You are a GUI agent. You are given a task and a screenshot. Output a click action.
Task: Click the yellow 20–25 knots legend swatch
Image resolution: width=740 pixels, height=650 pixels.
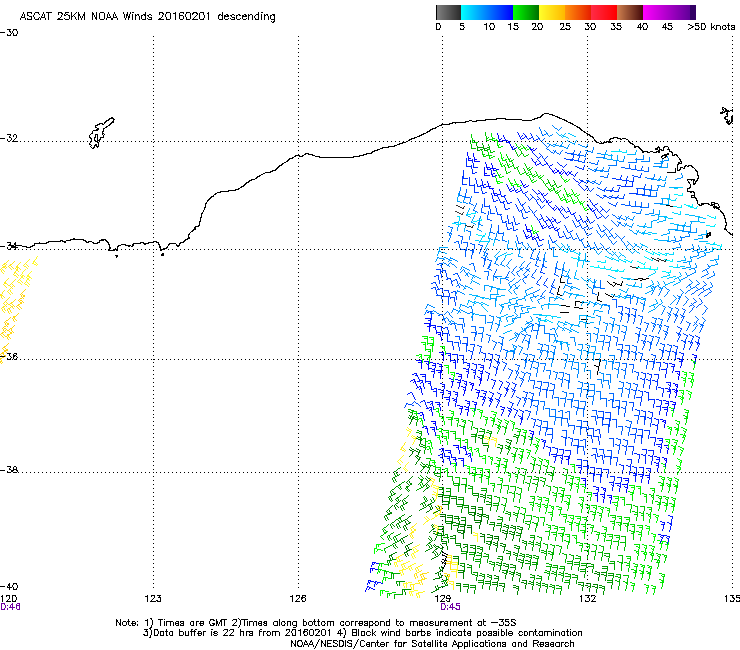point(552,12)
